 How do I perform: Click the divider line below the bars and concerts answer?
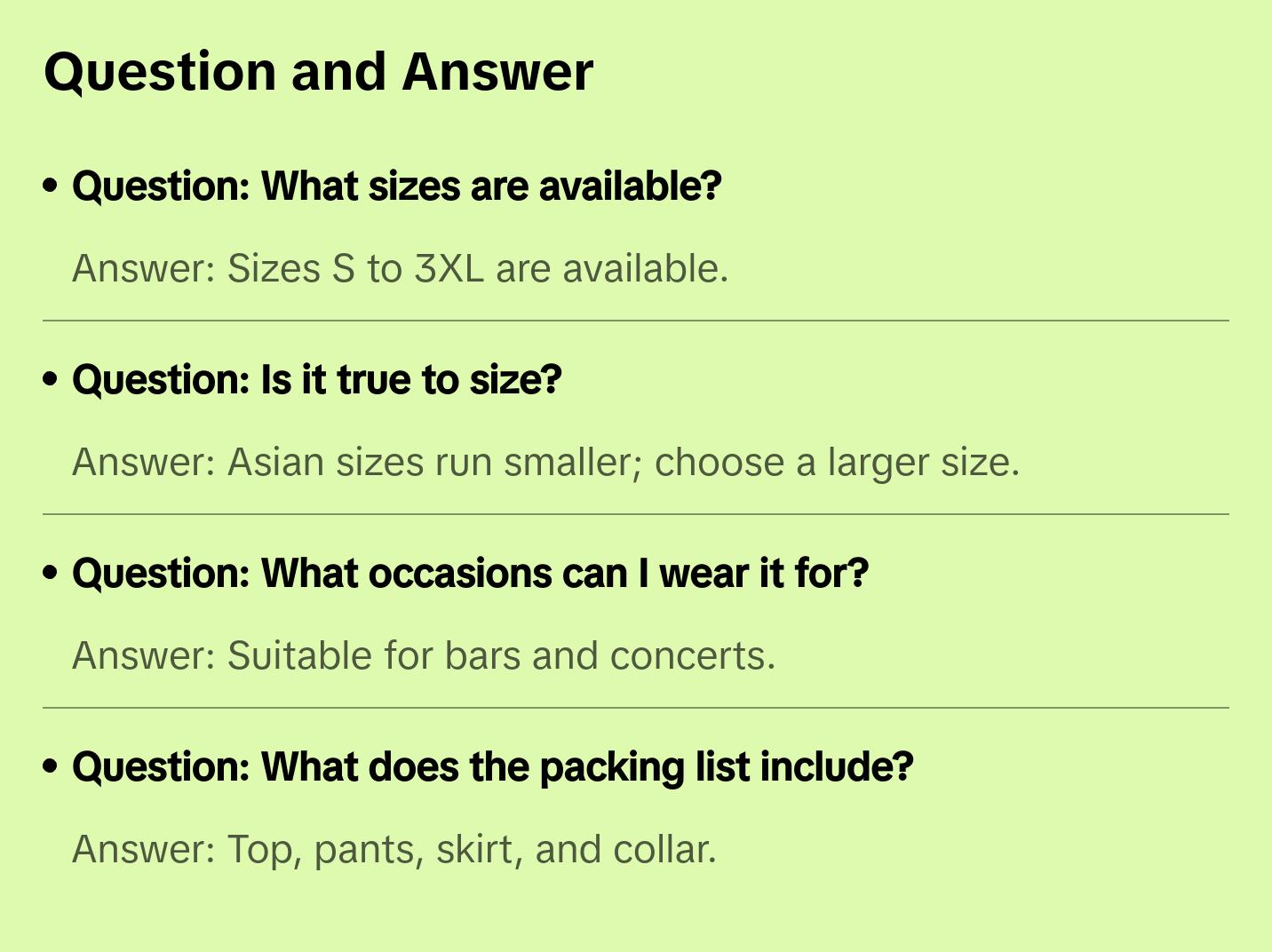636,708
